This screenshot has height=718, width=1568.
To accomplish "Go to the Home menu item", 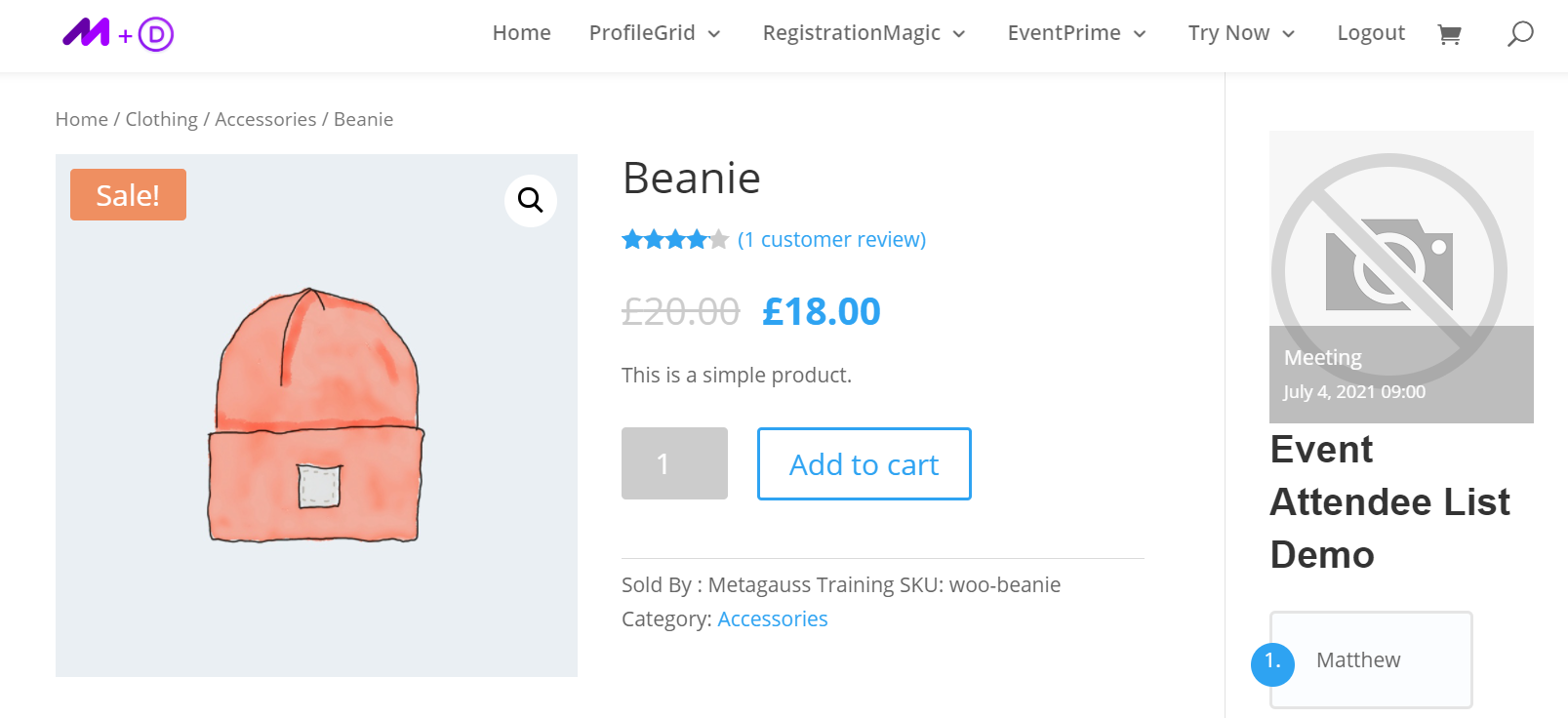I will click(521, 33).
